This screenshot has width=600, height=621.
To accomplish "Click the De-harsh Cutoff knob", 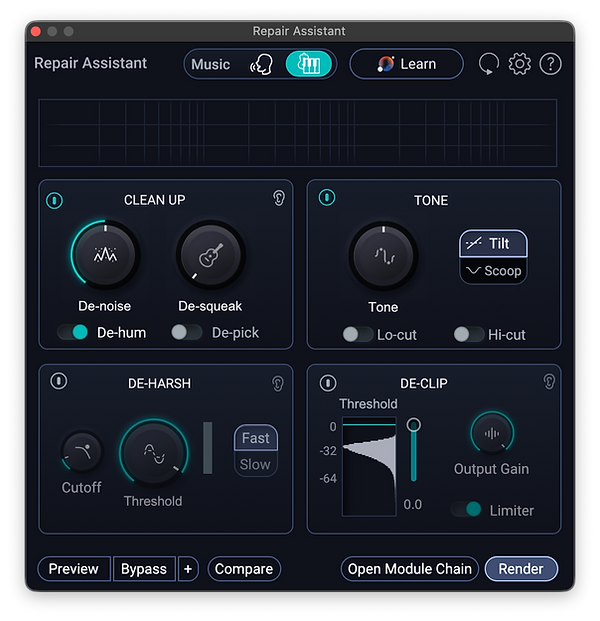I will pos(82,451).
